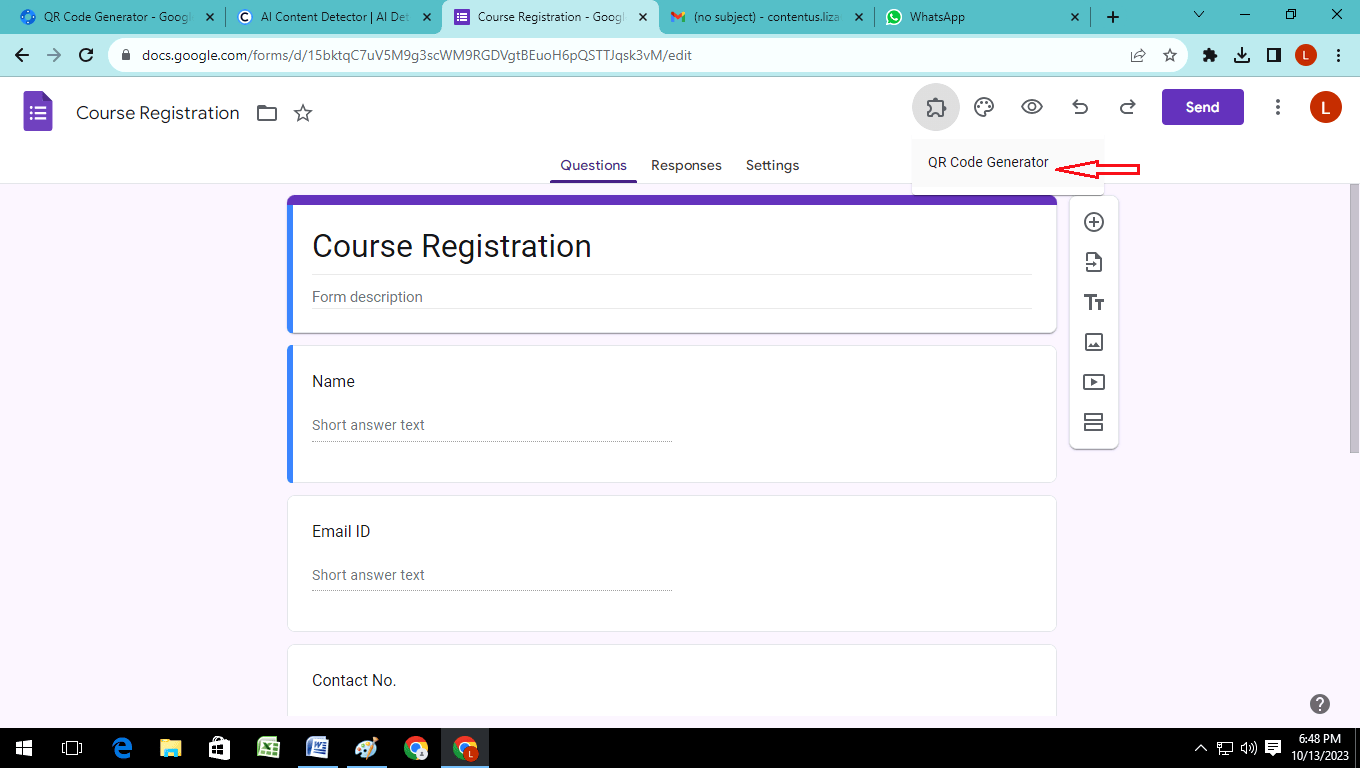Switch to the Responses tab
This screenshot has width=1360, height=768.
[686, 165]
